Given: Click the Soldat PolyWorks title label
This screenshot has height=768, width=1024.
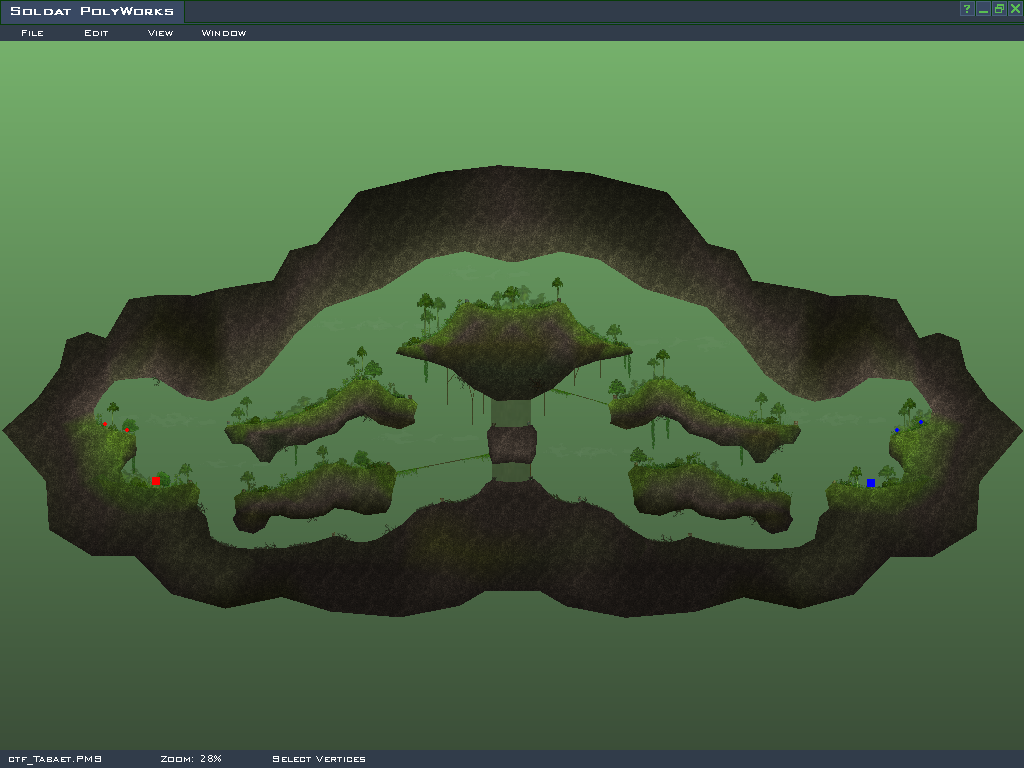Looking at the screenshot, I should [92, 12].
